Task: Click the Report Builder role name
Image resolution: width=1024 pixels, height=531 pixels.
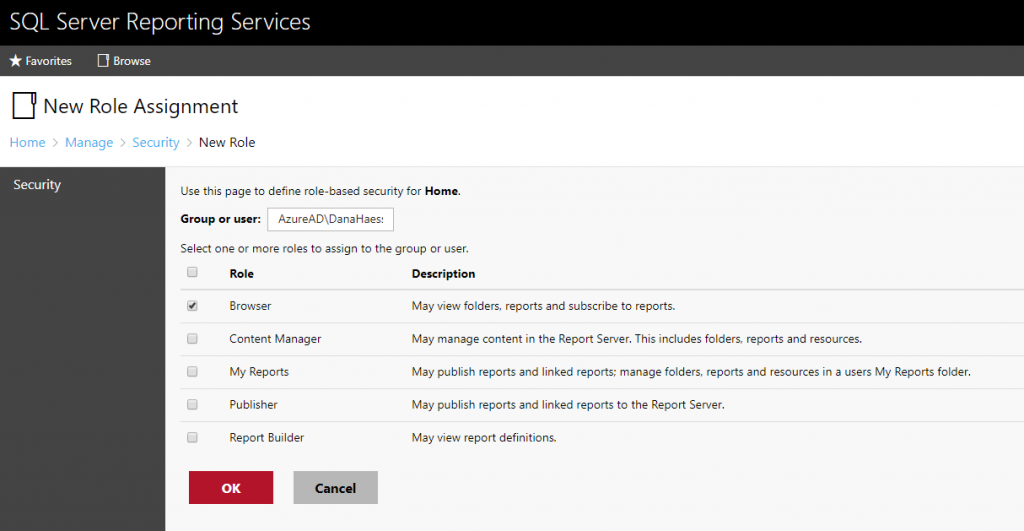Action: pos(266,438)
